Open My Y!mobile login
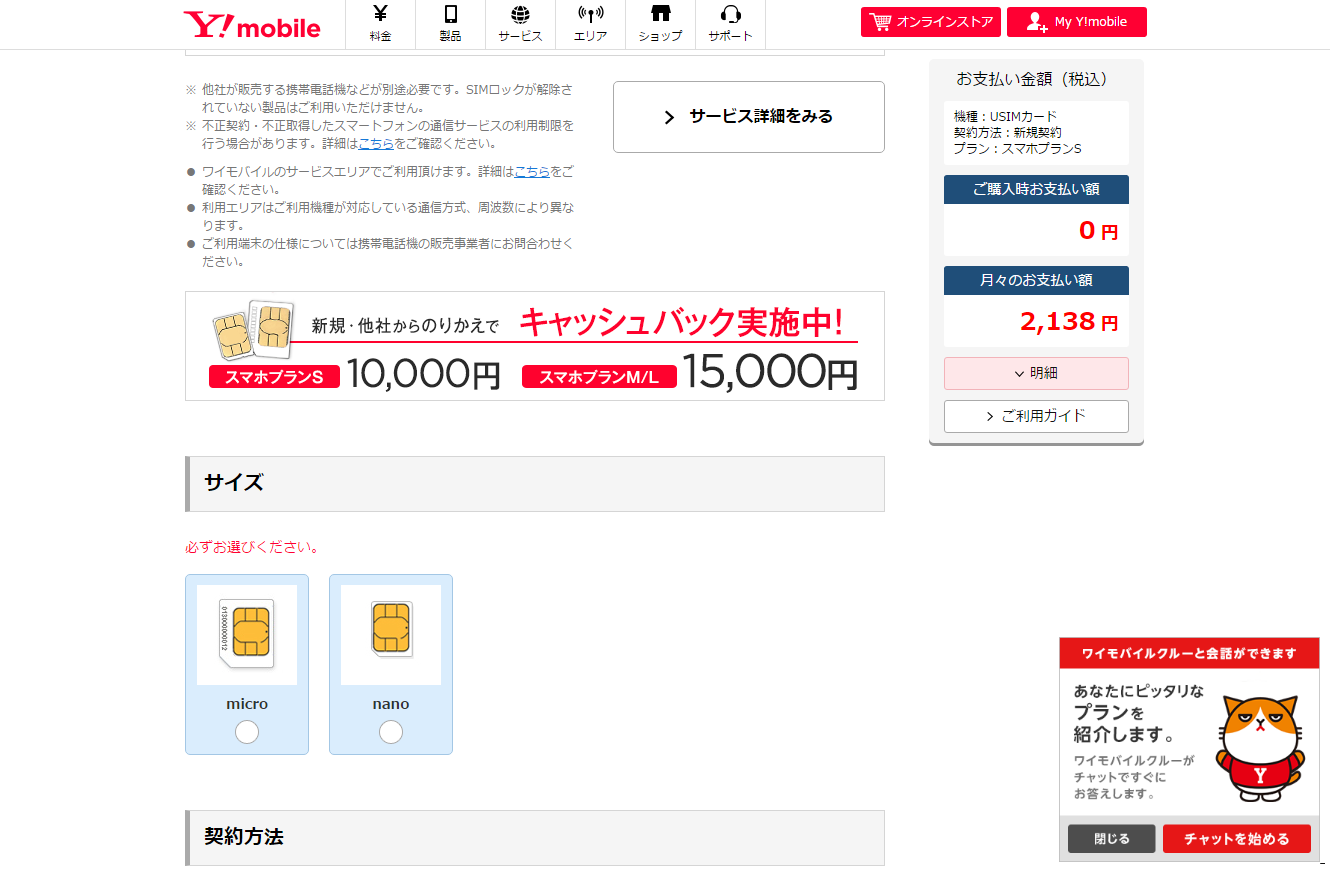Image resolution: width=1330 pixels, height=873 pixels. (x=1077, y=22)
